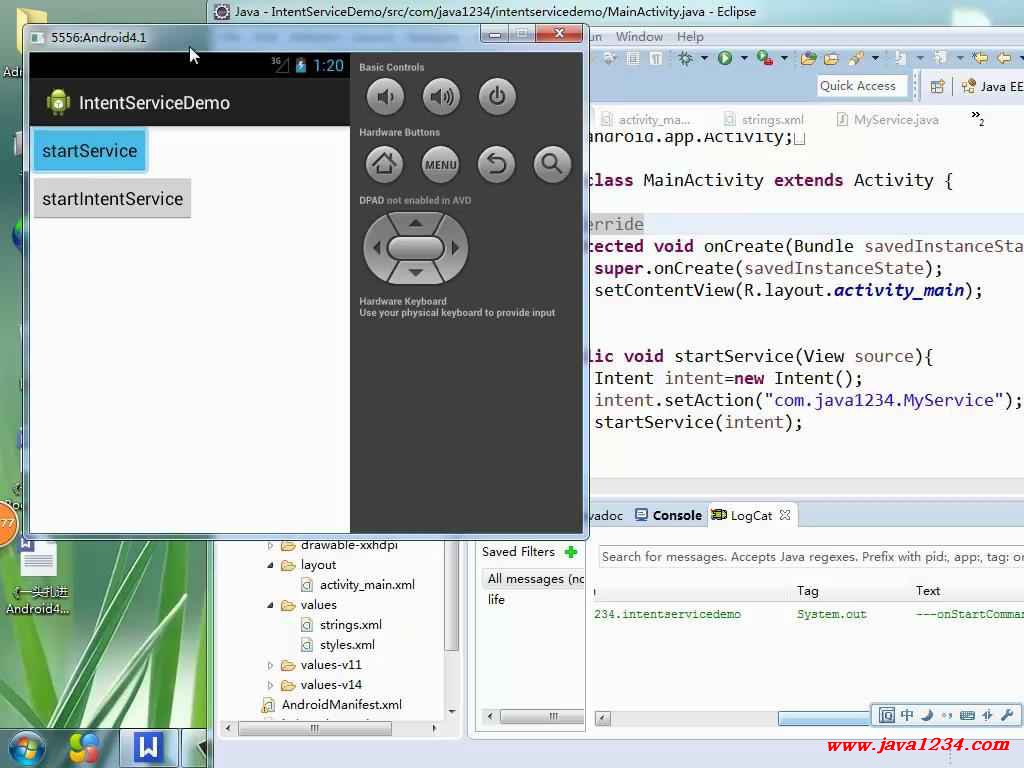
Task: Tap the emulator Search hardware button
Action: click(552, 164)
